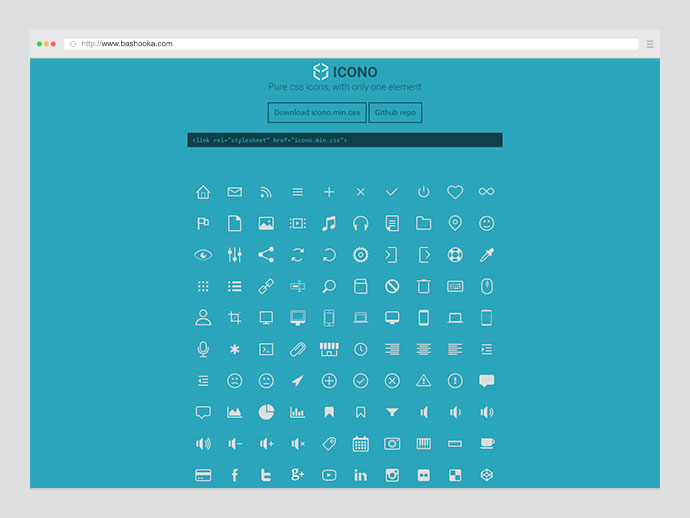The image size is (690, 518).
Task: Click the flag icon
Action: [203, 224]
